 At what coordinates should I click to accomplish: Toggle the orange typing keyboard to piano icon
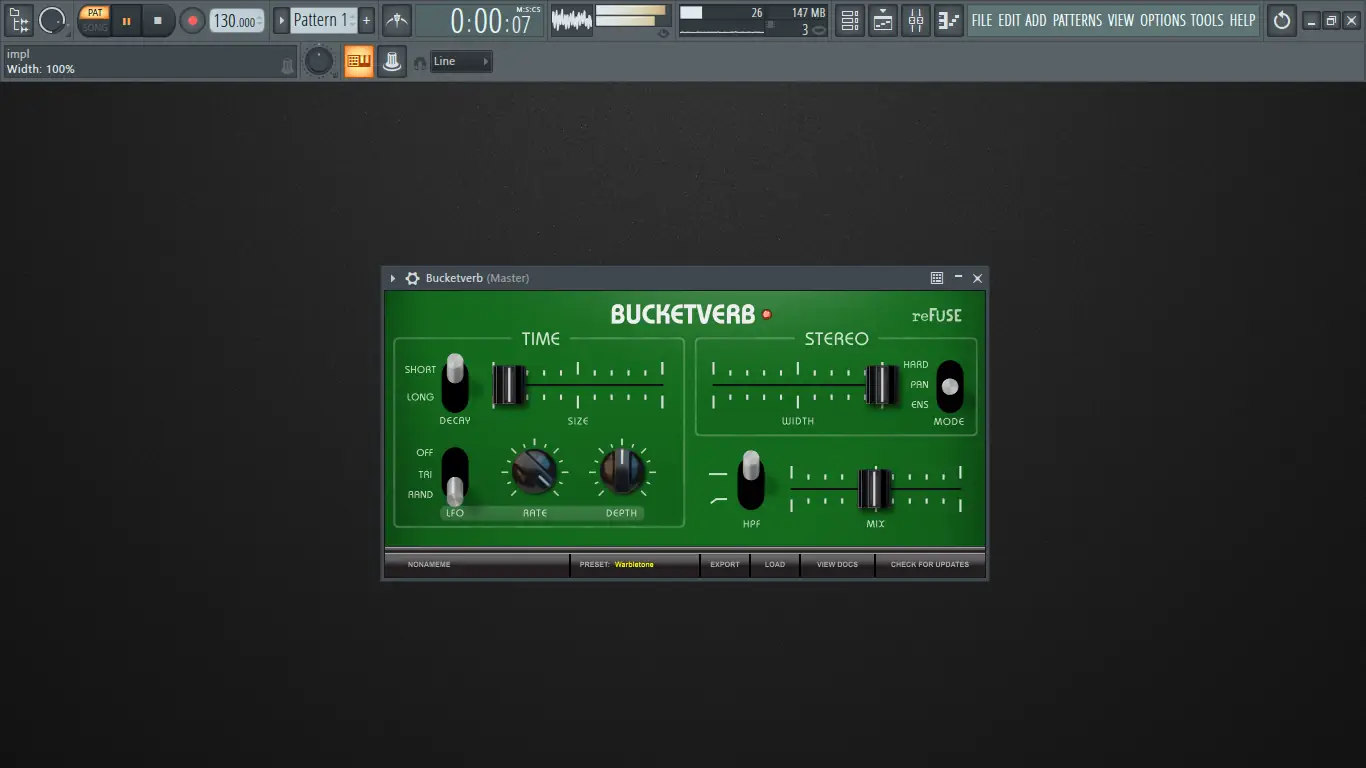point(358,62)
